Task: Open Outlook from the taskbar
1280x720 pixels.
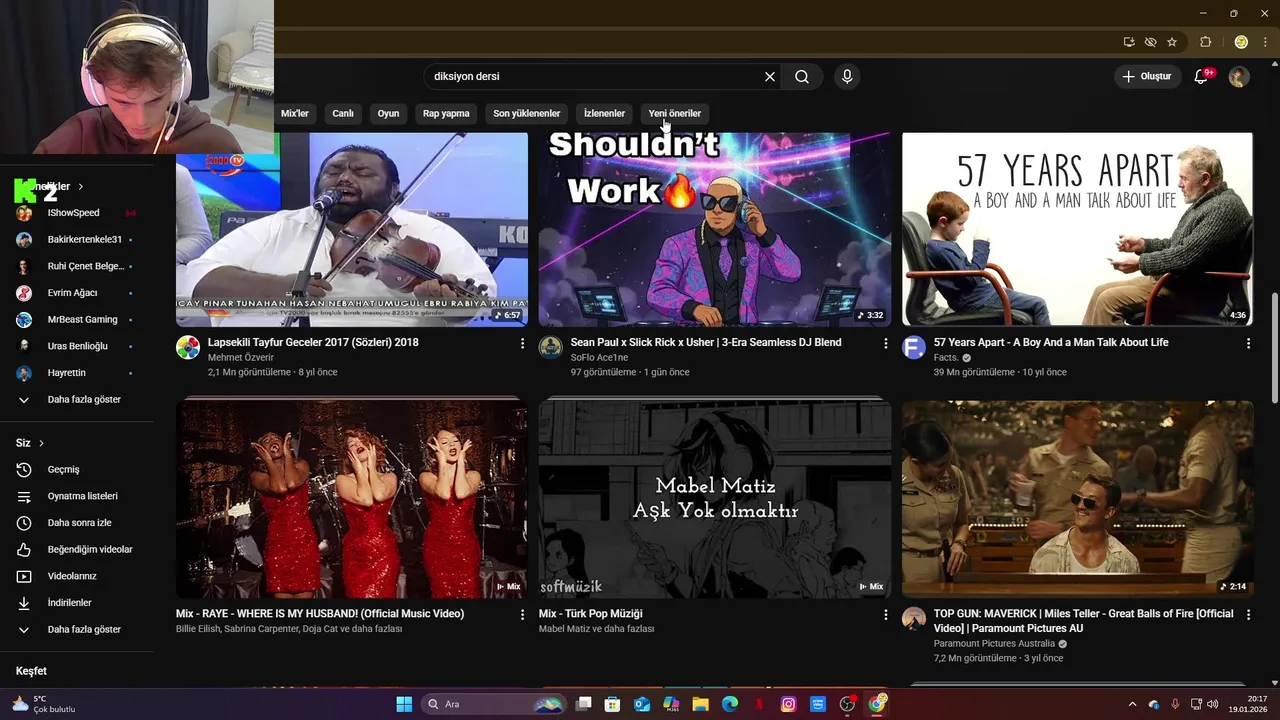Action: [642, 704]
